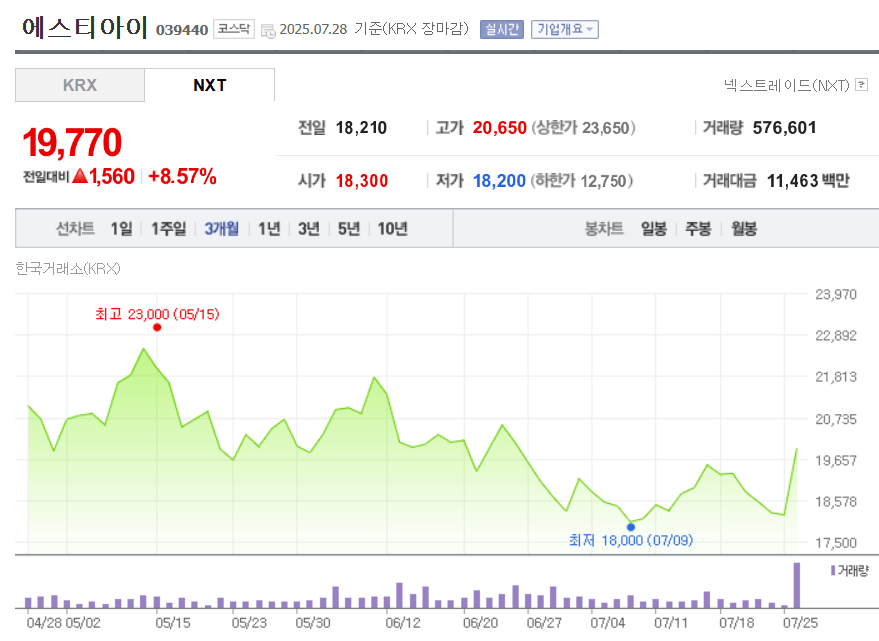879x641 pixels.
Task: Click the previous close value 18,210
Action: click(361, 128)
